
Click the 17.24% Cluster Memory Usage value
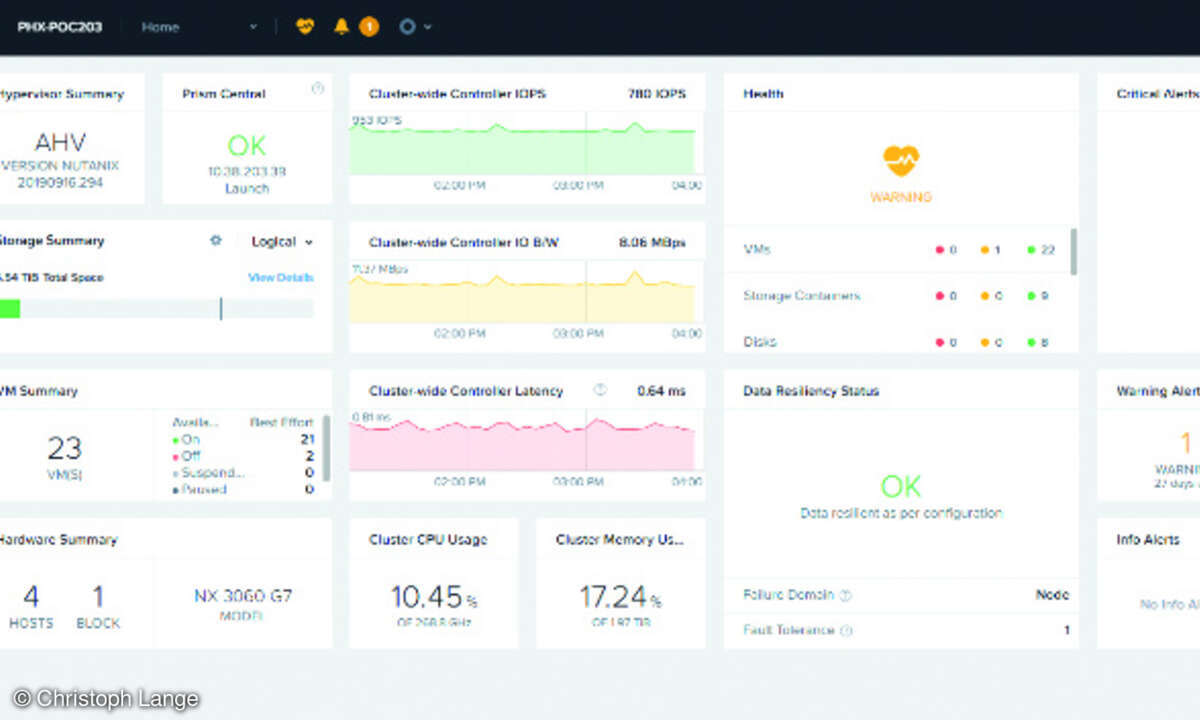pyautogui.click(x=620, y=597)
